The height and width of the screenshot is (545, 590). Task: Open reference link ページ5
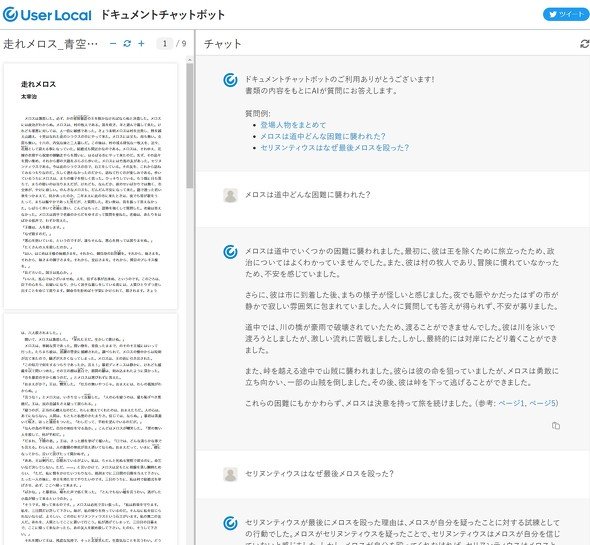click(x=543, y=403)
